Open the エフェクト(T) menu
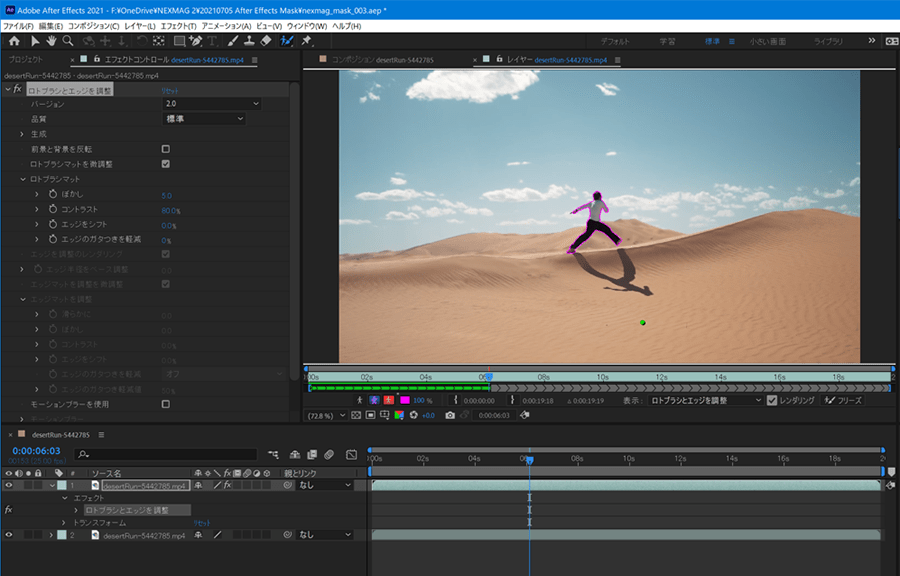 [178, 25]
